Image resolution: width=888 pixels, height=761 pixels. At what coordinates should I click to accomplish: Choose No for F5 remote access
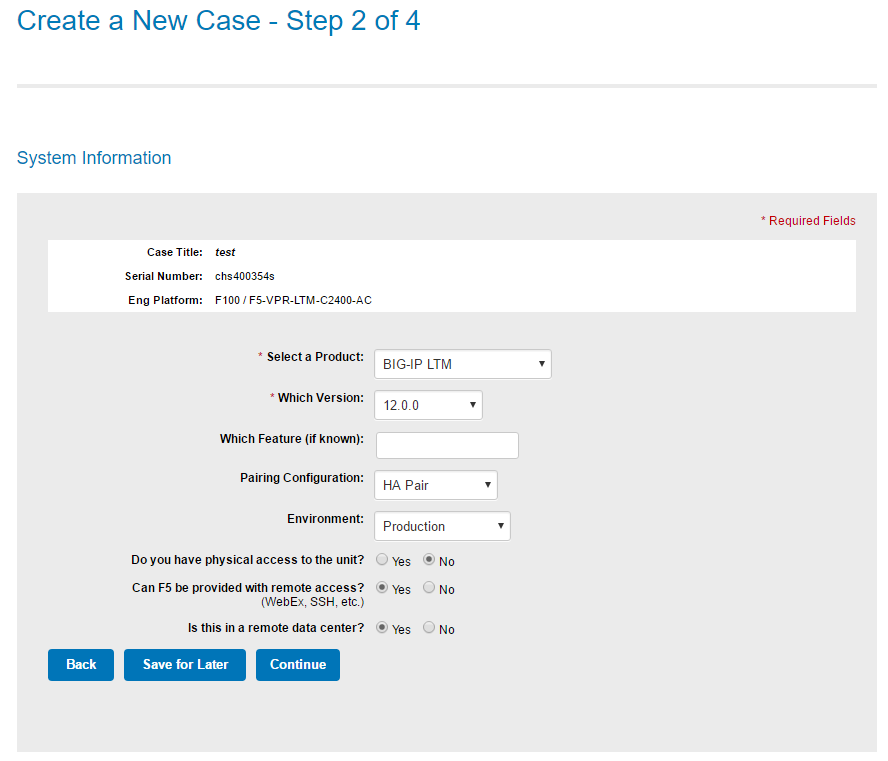[x=429, y=588]
